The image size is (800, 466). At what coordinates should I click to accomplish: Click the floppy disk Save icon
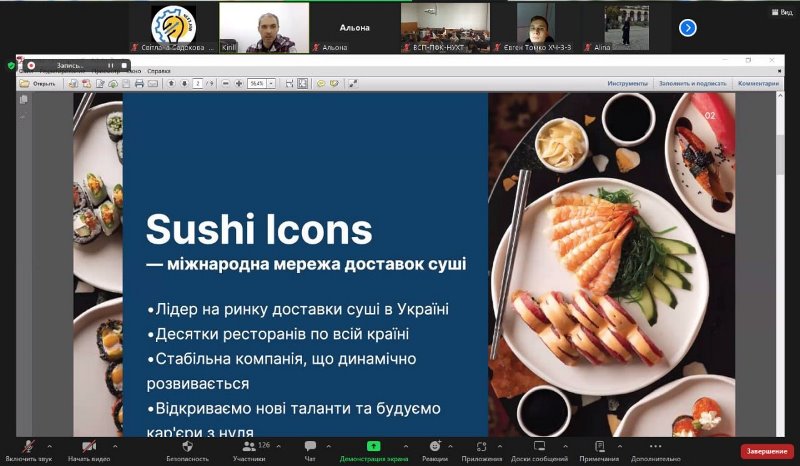126,84
